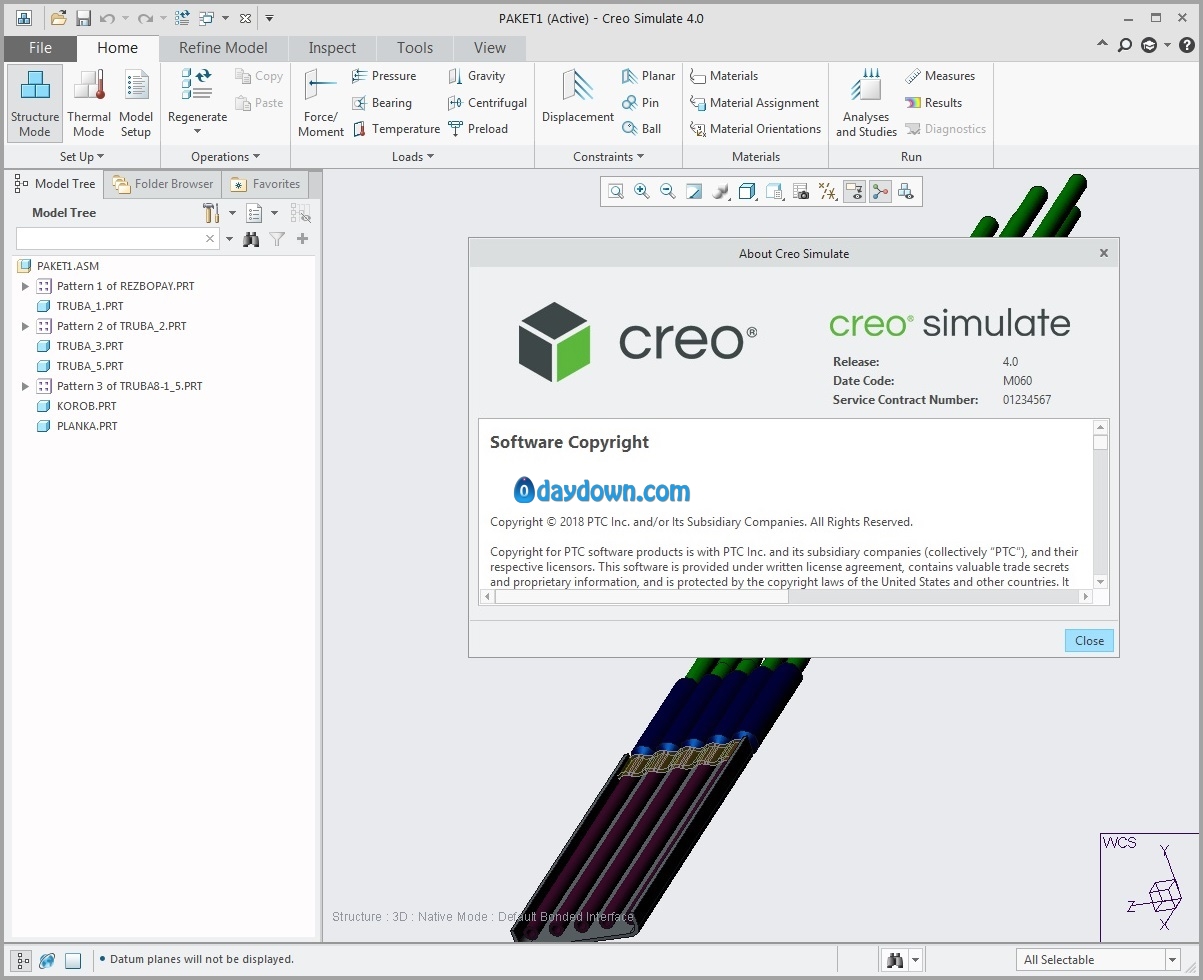
Task: Click the Zoom In icon in graphics toolbar
Action: click(x=642, y=192)
